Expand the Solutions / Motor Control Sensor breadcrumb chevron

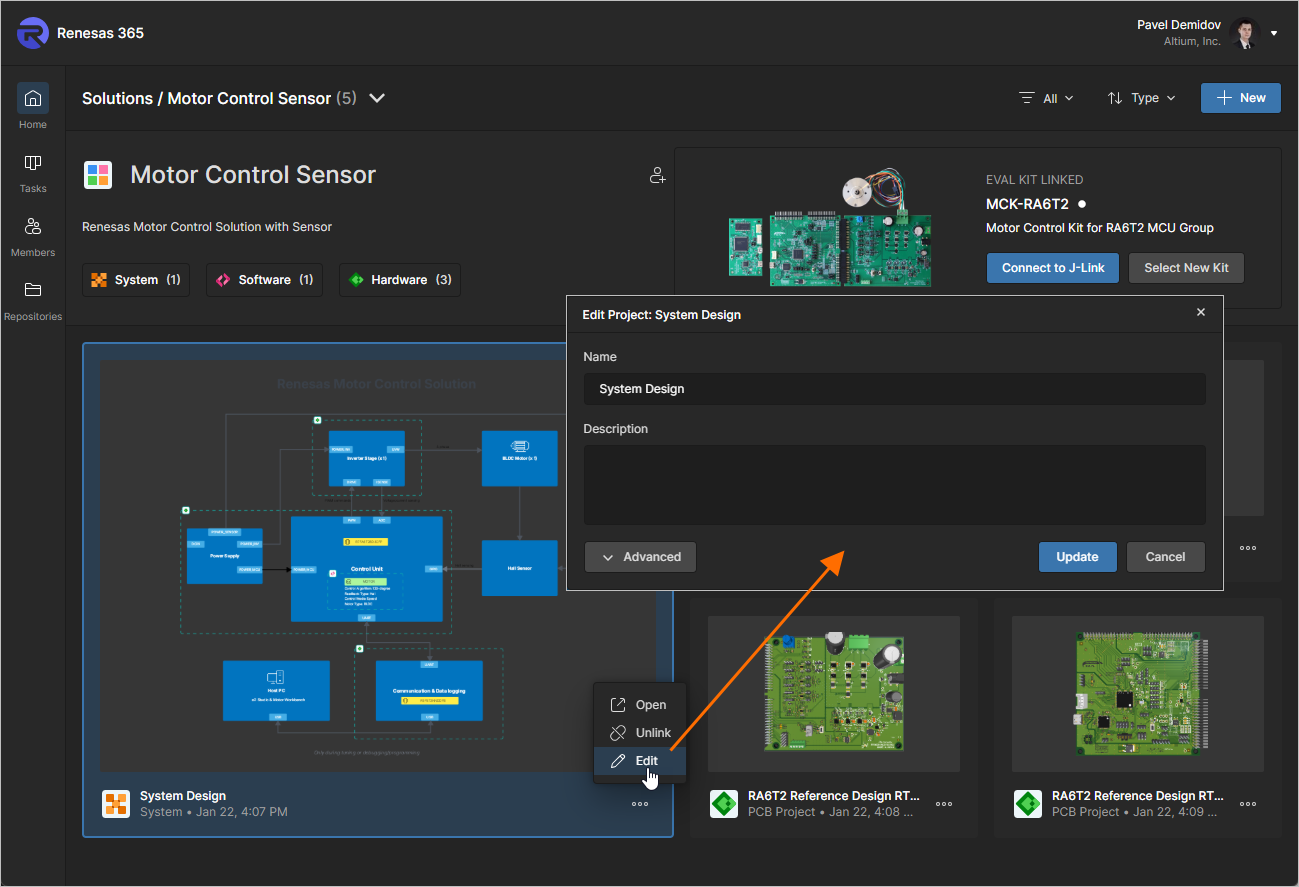pyautogui.click(x=377, y=98)
